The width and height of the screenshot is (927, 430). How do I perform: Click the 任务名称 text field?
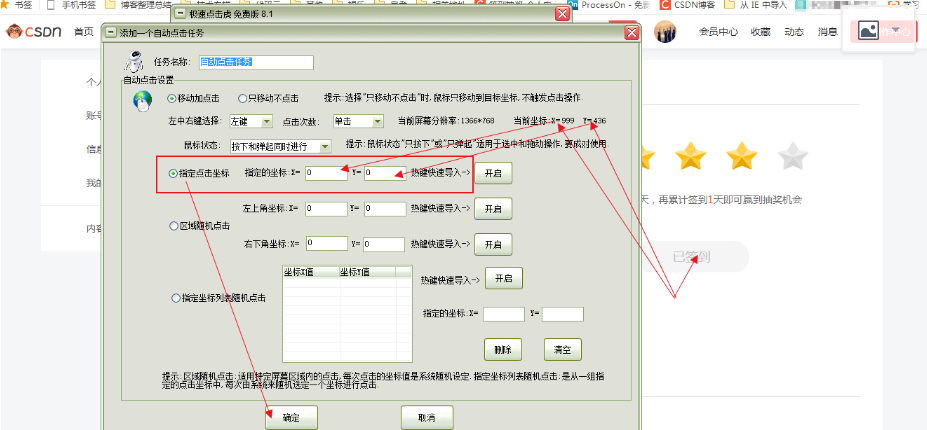tap(256, 62)
